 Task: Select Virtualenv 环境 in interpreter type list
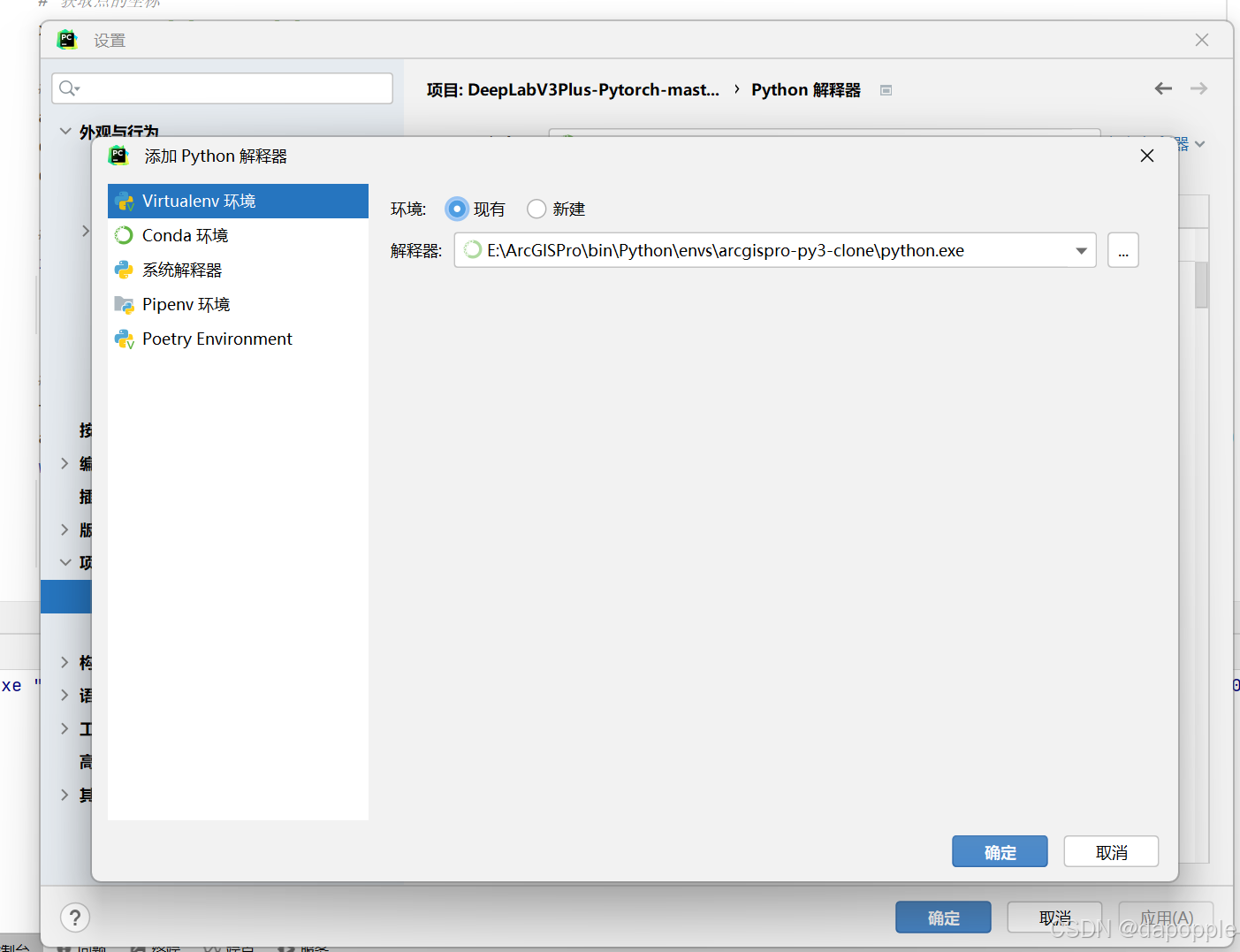[238, 201]
